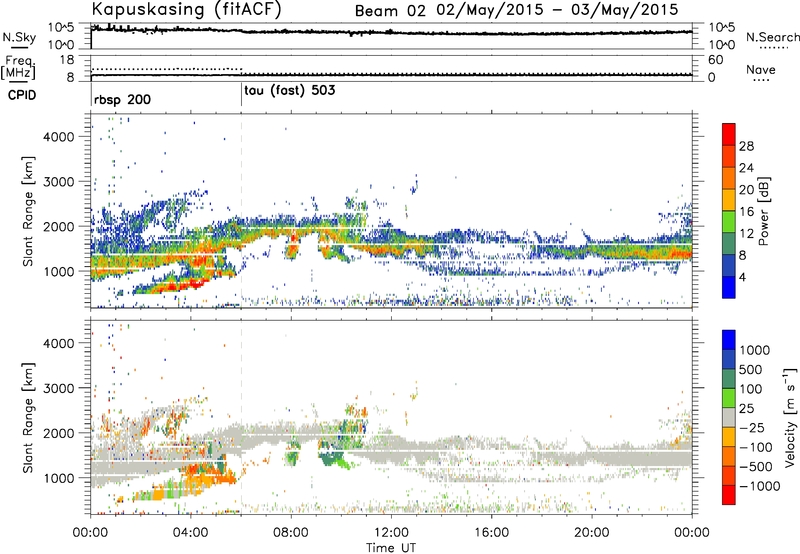Click the "16:00" time tick label
This screenshot has height=554, width=800.
click(x=491, y=533)
